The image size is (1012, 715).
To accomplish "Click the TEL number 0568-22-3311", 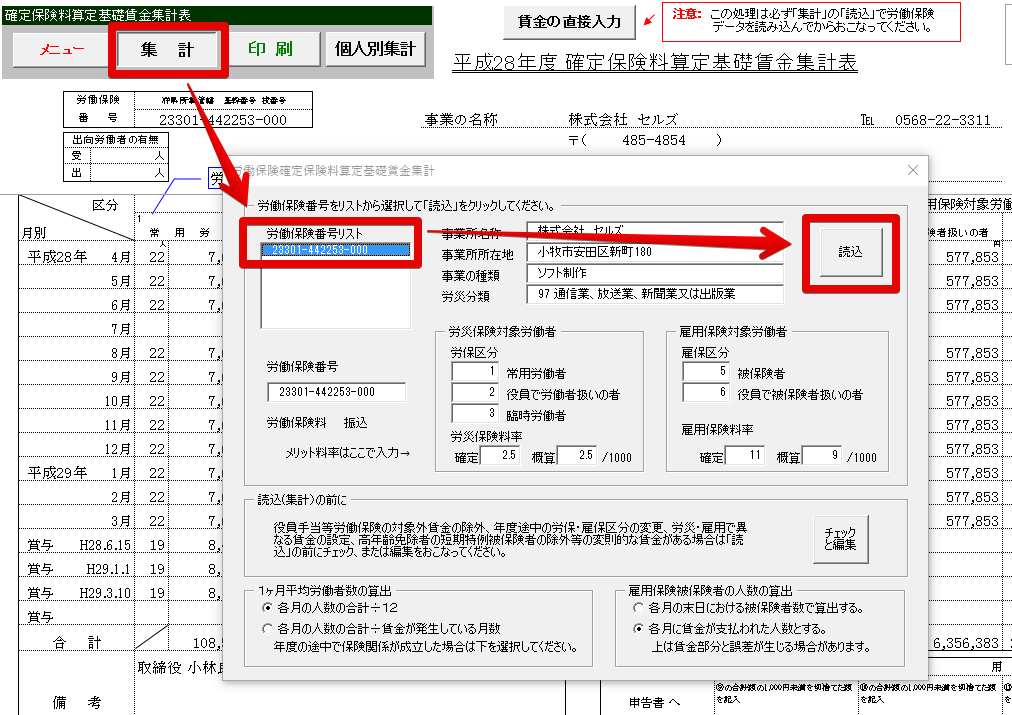I will [942, 120].
